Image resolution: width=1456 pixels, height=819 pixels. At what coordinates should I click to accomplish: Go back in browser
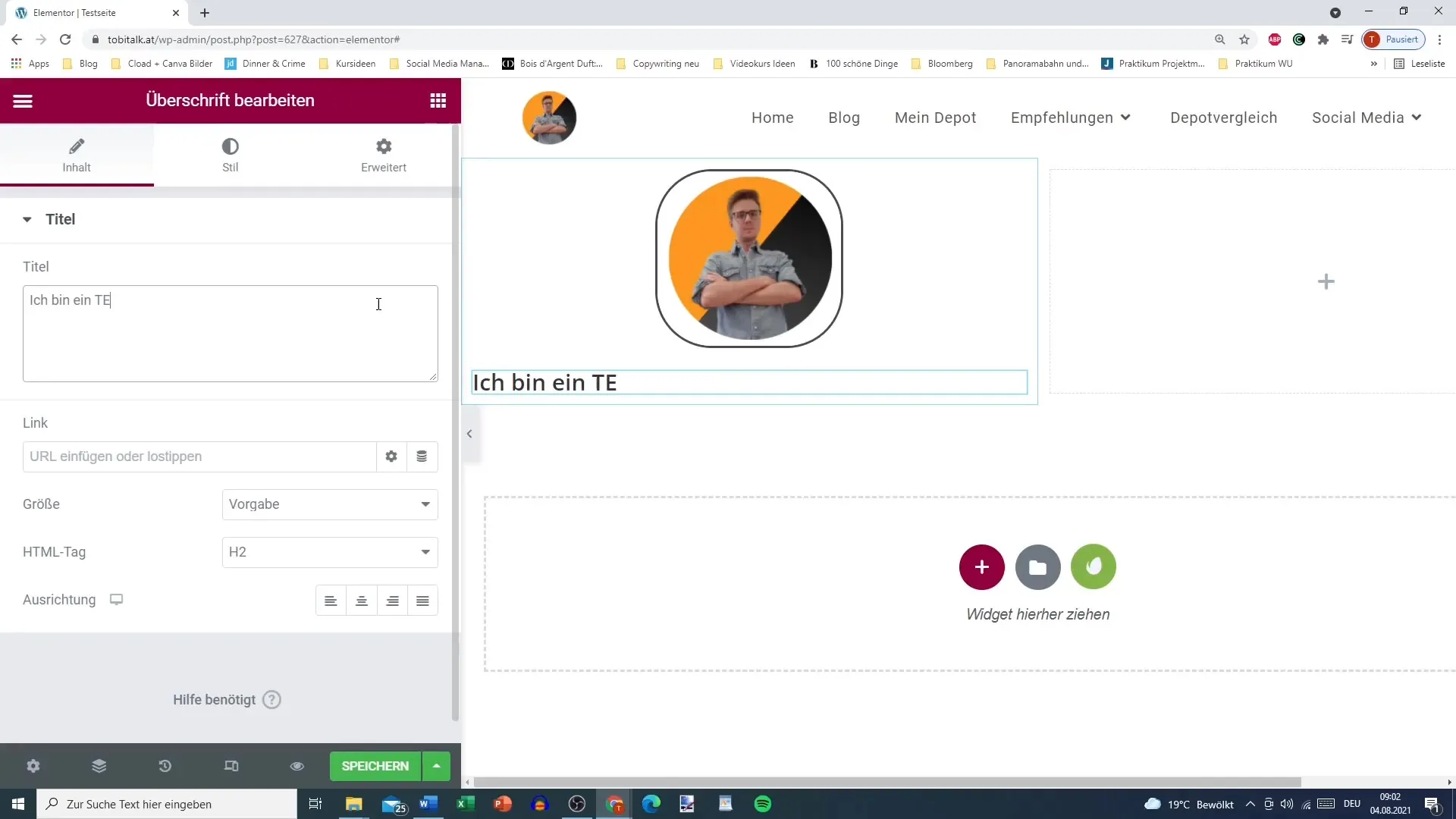[x=17, y=39]
